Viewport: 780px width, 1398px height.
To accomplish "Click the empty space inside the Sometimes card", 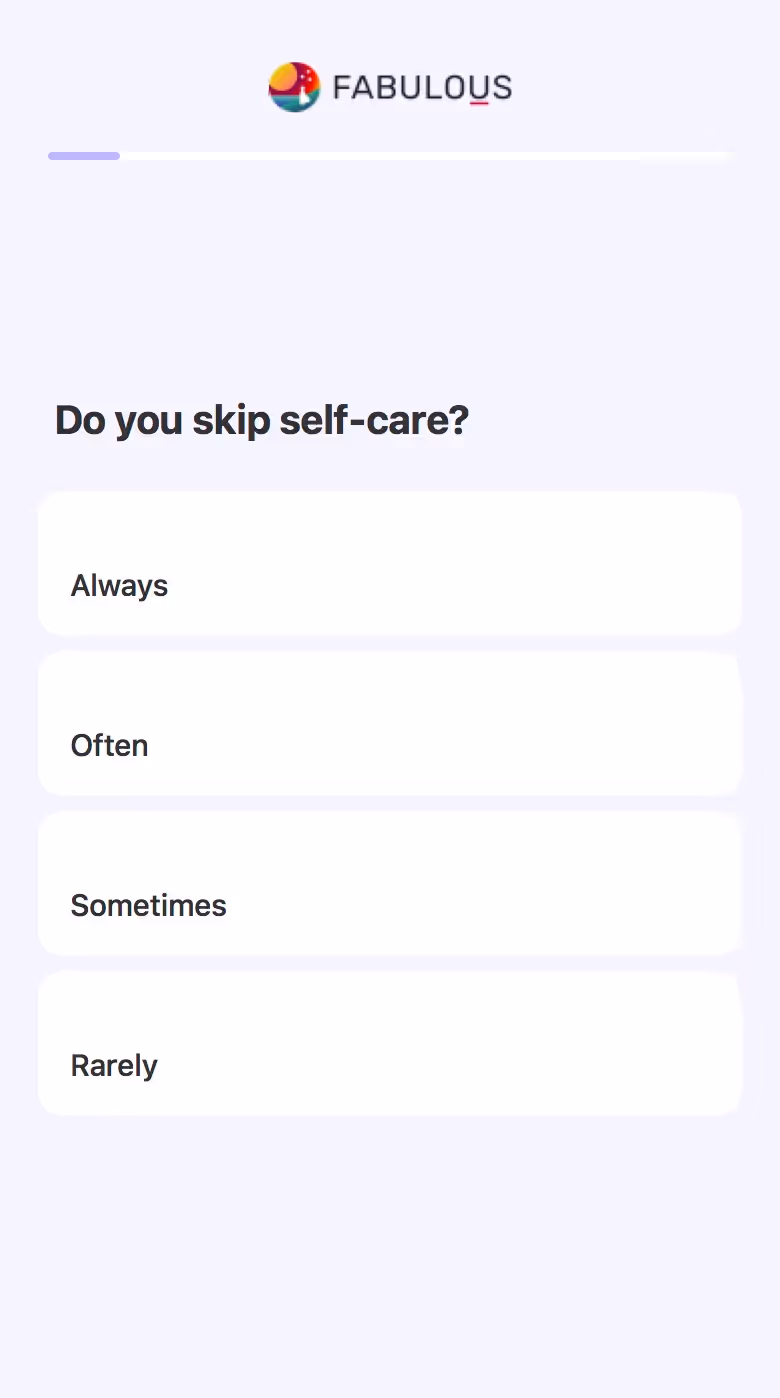I will [500, 883].
